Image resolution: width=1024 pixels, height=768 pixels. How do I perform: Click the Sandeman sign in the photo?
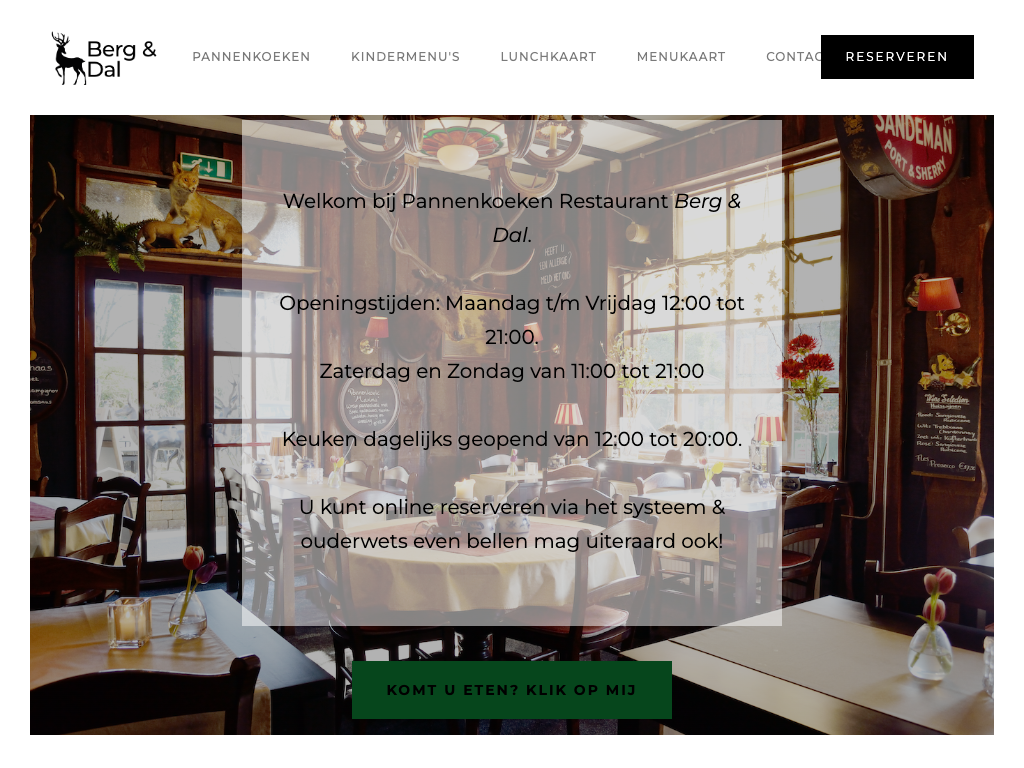[x=901, y=154]
